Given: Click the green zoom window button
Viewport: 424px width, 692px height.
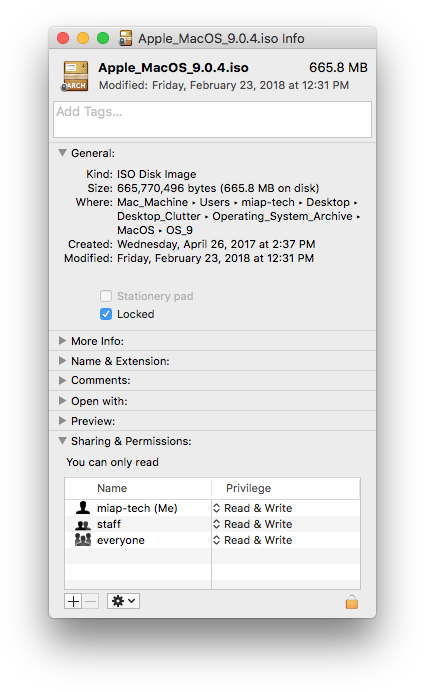Looking at the screenshot, I should 103,38.
